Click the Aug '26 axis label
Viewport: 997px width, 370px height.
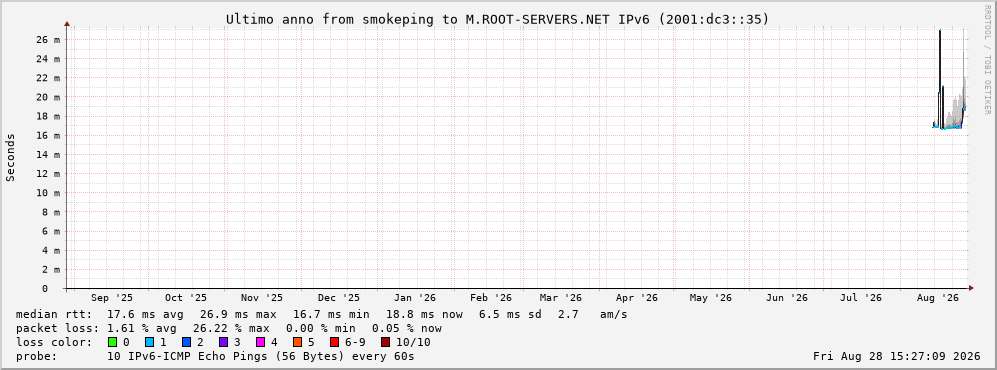(x=938, y=298)
